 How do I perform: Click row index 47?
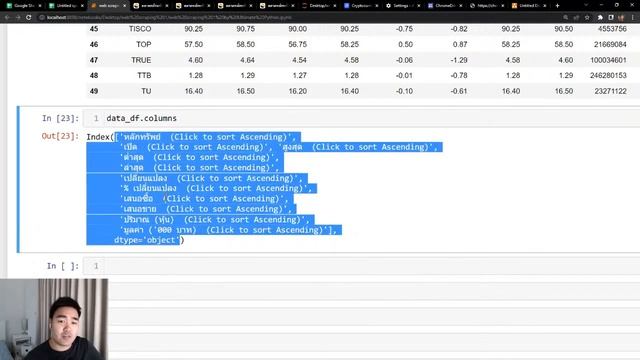point(94,60)
